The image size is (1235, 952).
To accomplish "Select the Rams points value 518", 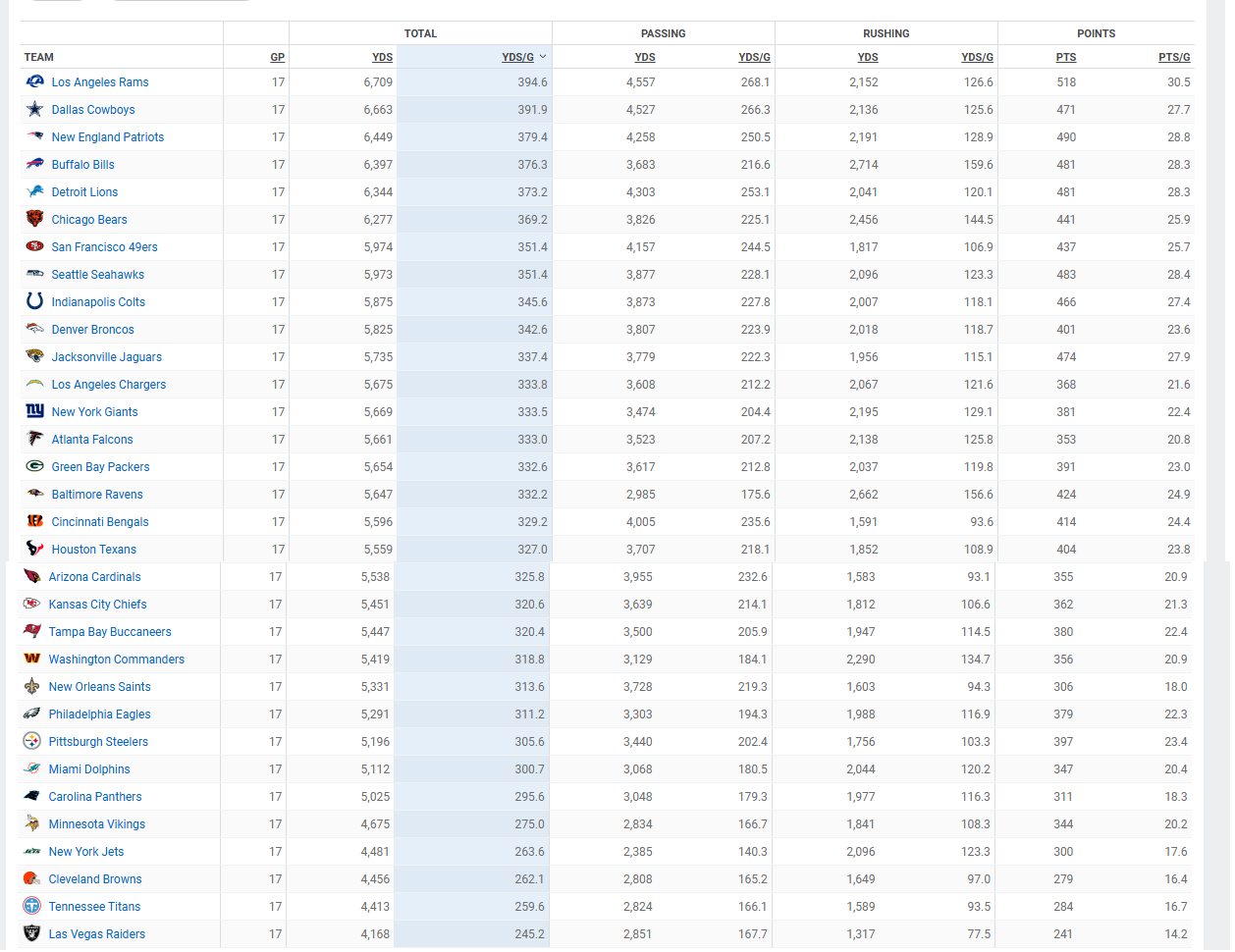I will click(1066, 82).
